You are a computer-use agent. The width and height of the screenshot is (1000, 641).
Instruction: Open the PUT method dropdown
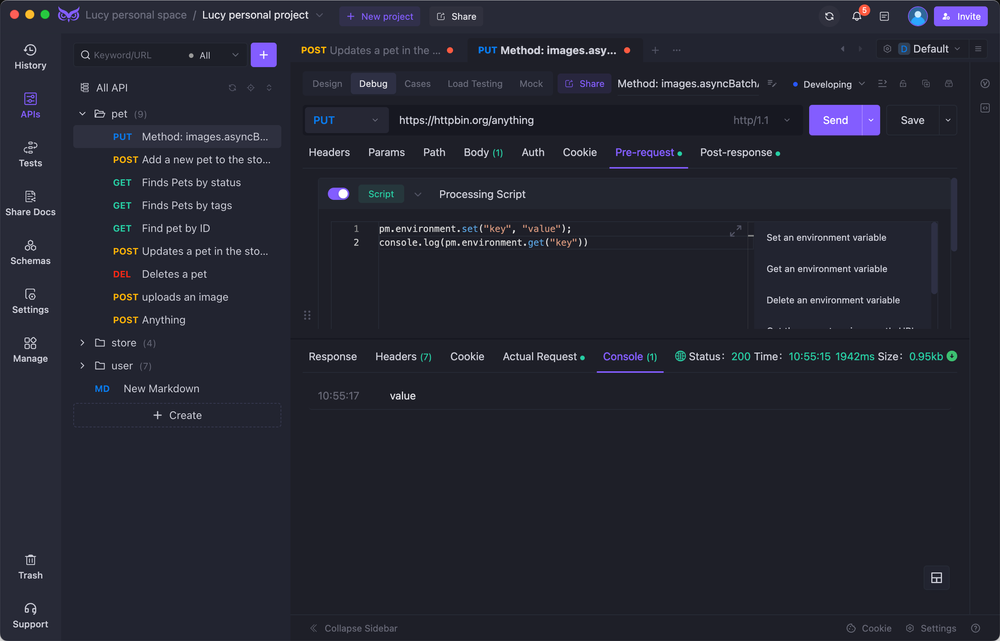346,120
